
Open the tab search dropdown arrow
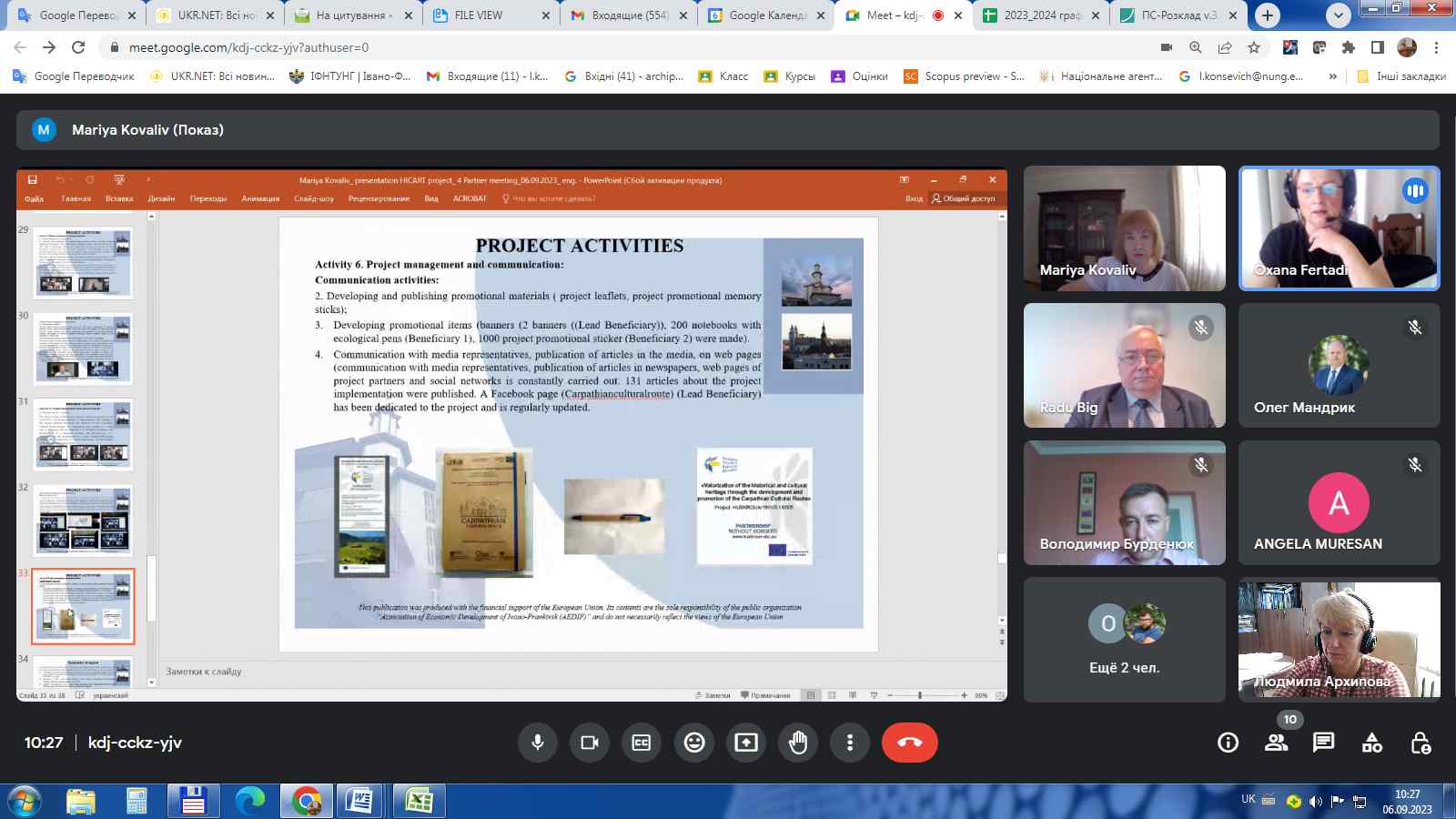coord(1338,15)
